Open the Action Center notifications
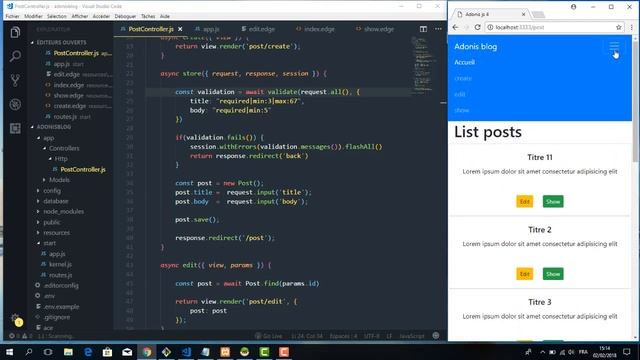This screenshot has height=360, width=640. coord(627,352)
